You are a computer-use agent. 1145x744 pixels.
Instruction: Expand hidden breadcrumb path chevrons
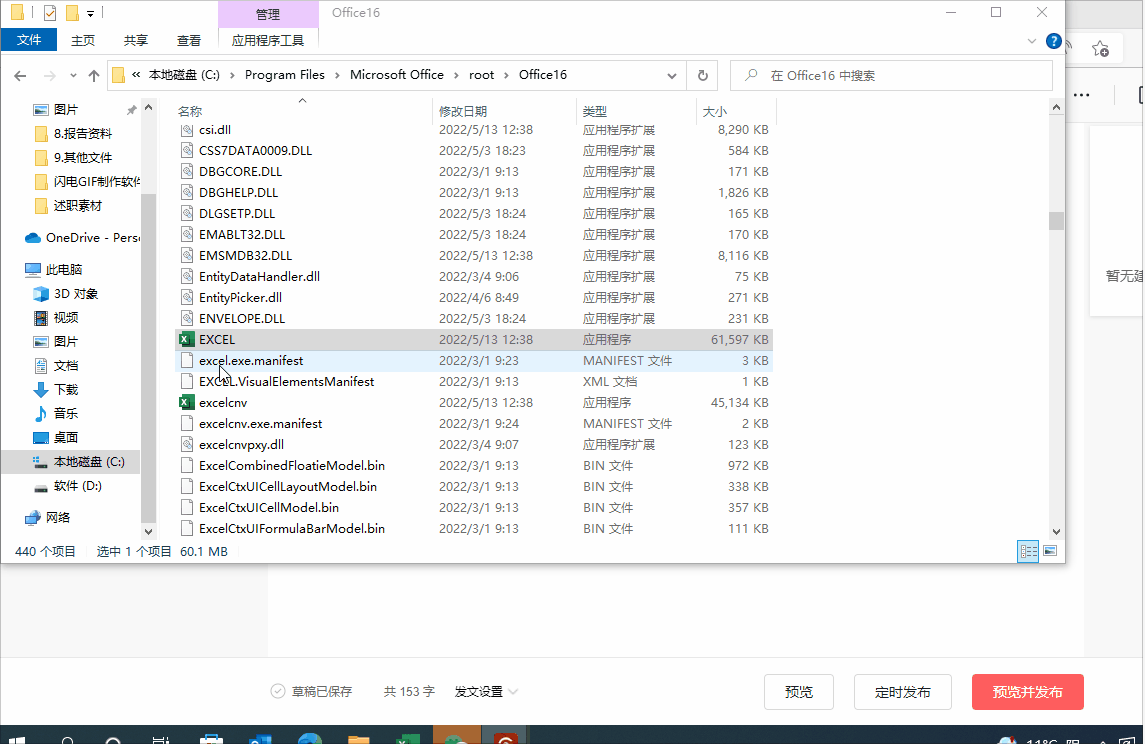point(137,74)
